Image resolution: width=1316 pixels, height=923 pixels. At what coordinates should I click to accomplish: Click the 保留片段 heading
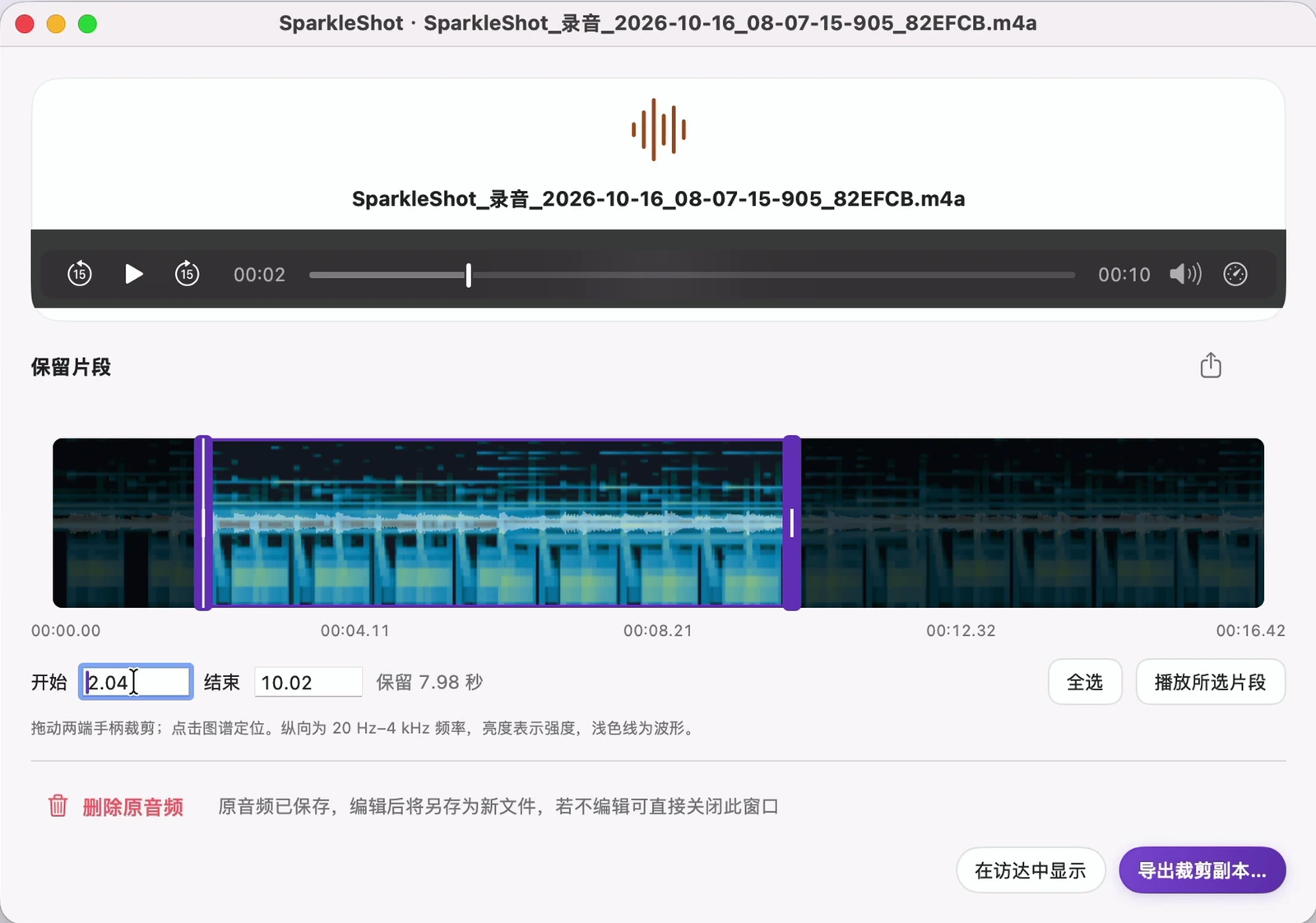point(71,367)
